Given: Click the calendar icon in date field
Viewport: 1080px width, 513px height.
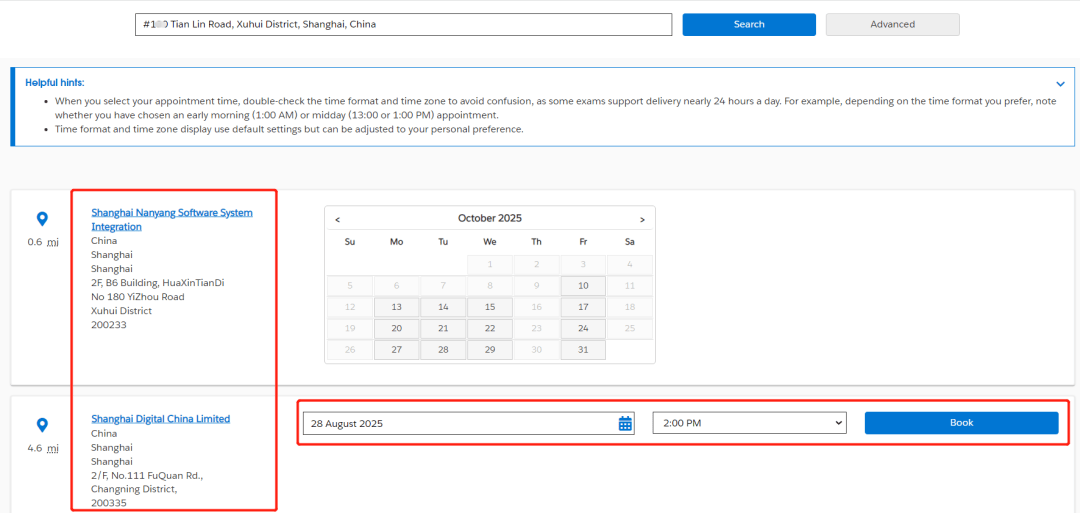Looking at the screenshot, I should click(625, 423).
